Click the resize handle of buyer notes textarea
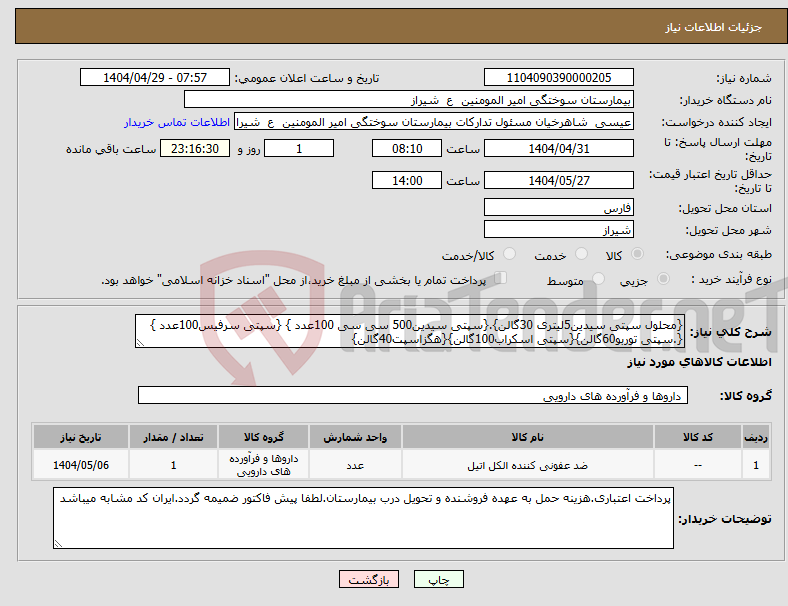Image resolution: width=788 pixels, height=606 pixels. (x=58, y=544)
